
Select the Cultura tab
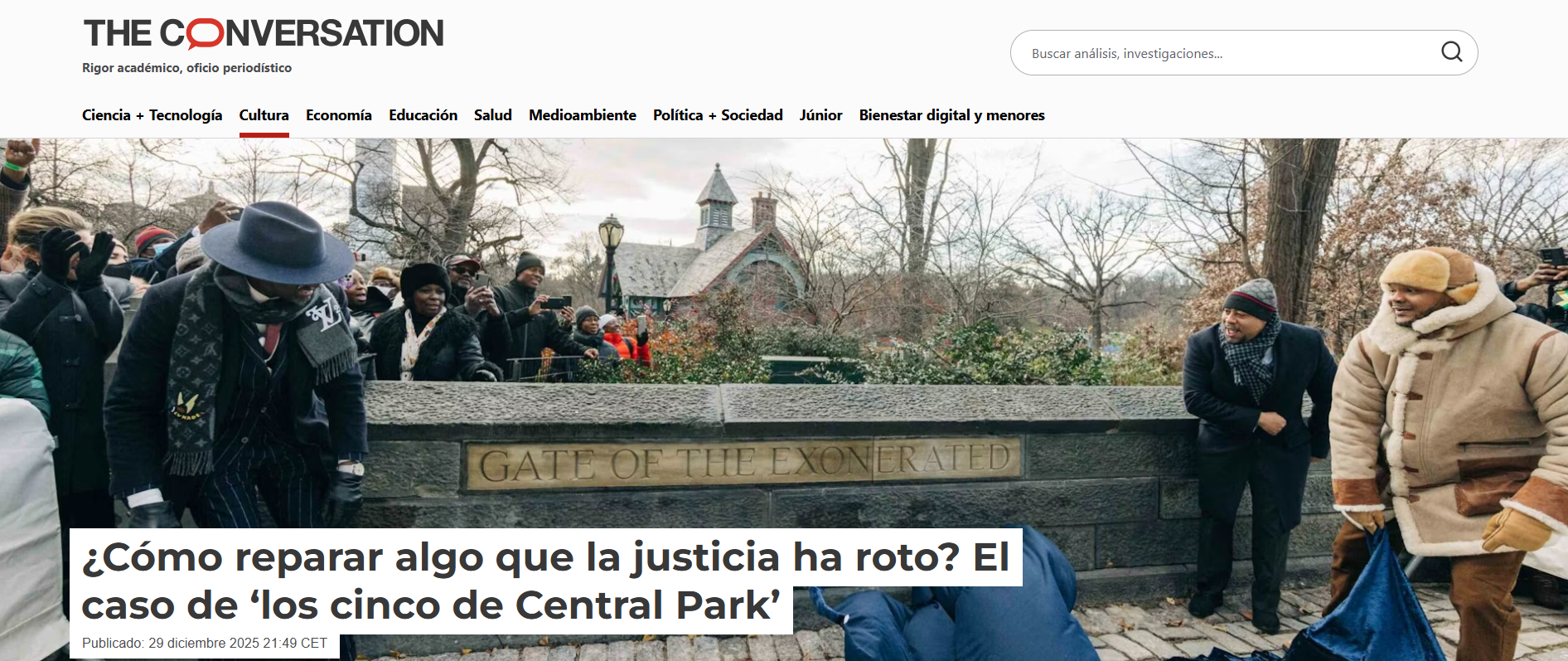click(264, 115)
